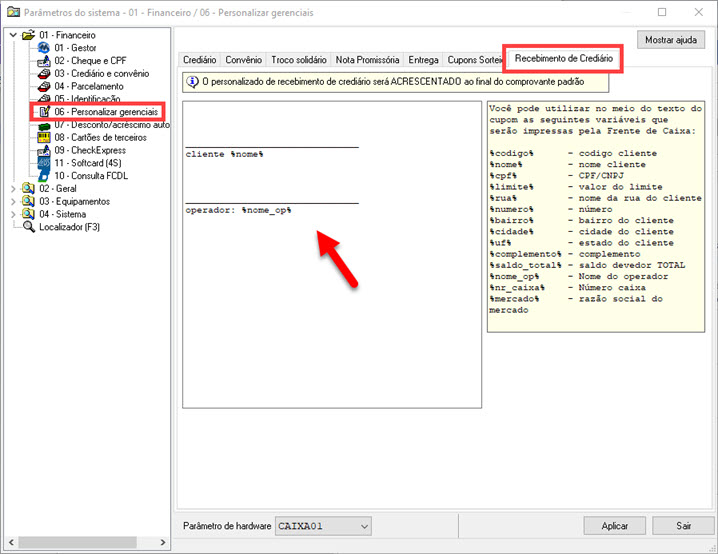Click the 01 - Financeiro open folder icon
Image resolution: width=718 pixels, height=554 pixels.
[28, 35]
